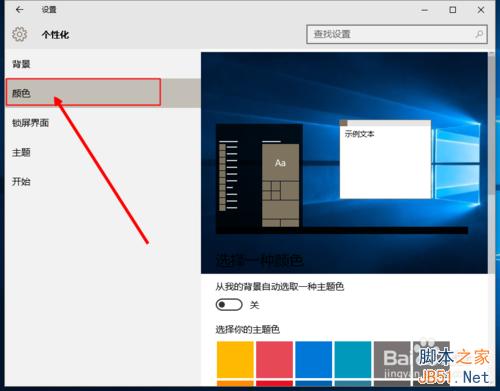This screenshot has width=500, height=391.
Task: Pick the red accent color swatch
Action: pyautogui.click(x=274, y=359)
